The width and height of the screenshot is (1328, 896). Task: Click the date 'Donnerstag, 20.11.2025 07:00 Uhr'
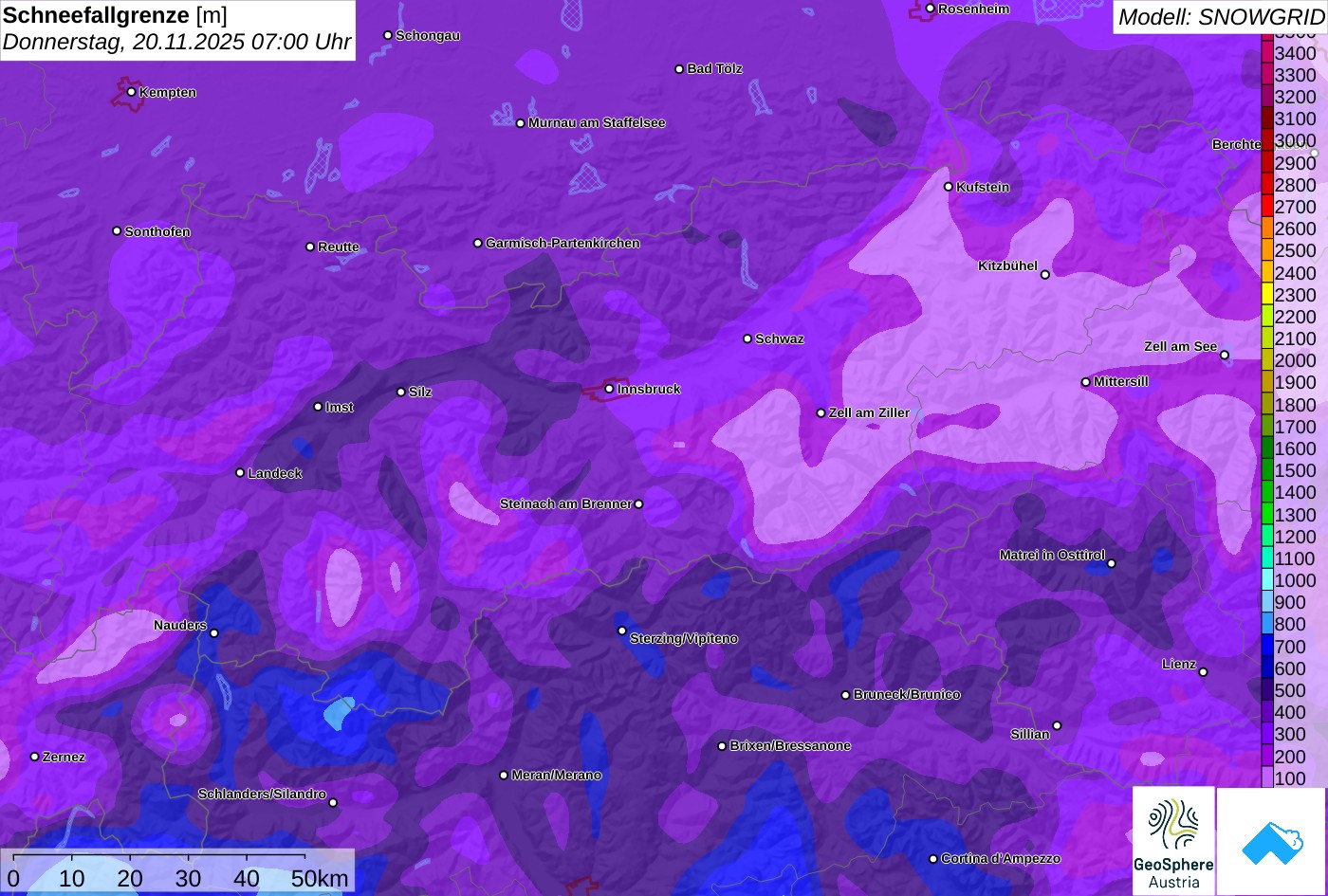tap(177, 43)
